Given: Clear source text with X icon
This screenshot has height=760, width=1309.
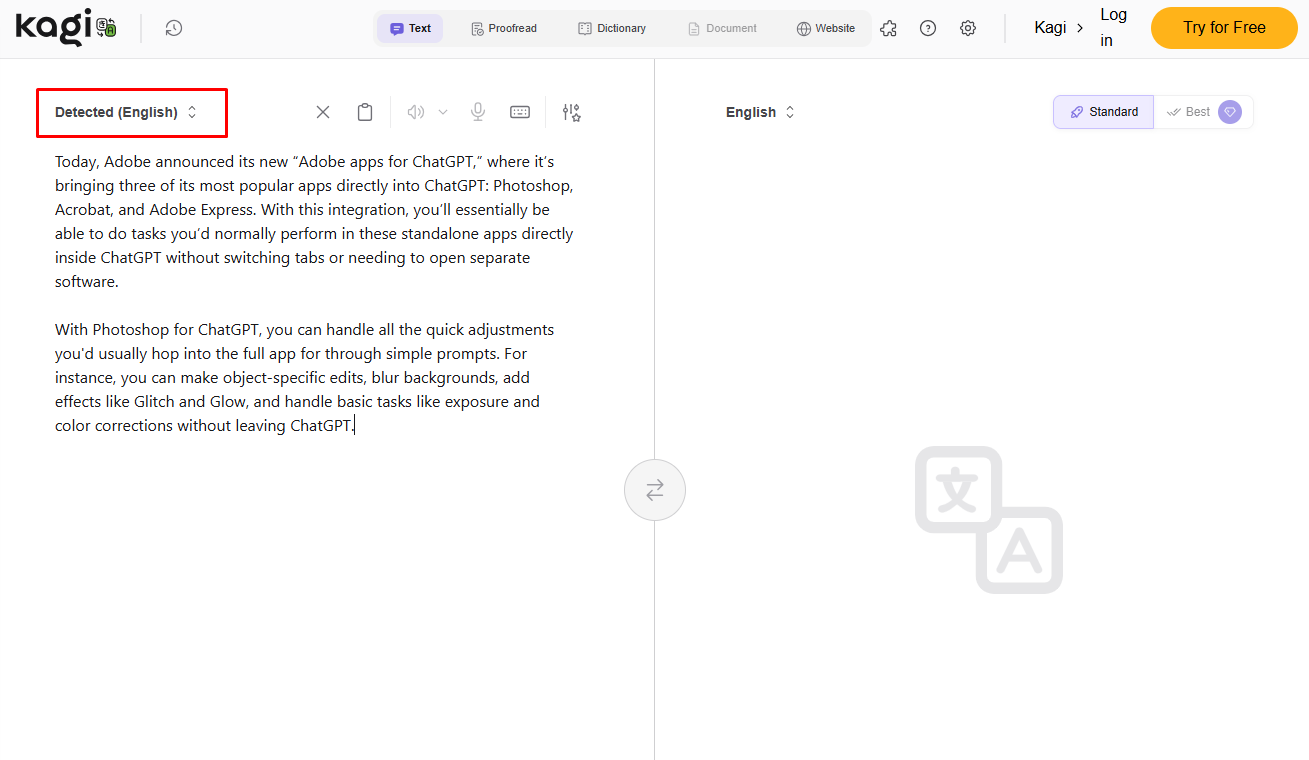Looking at the screenshot, I should [323, 112].
